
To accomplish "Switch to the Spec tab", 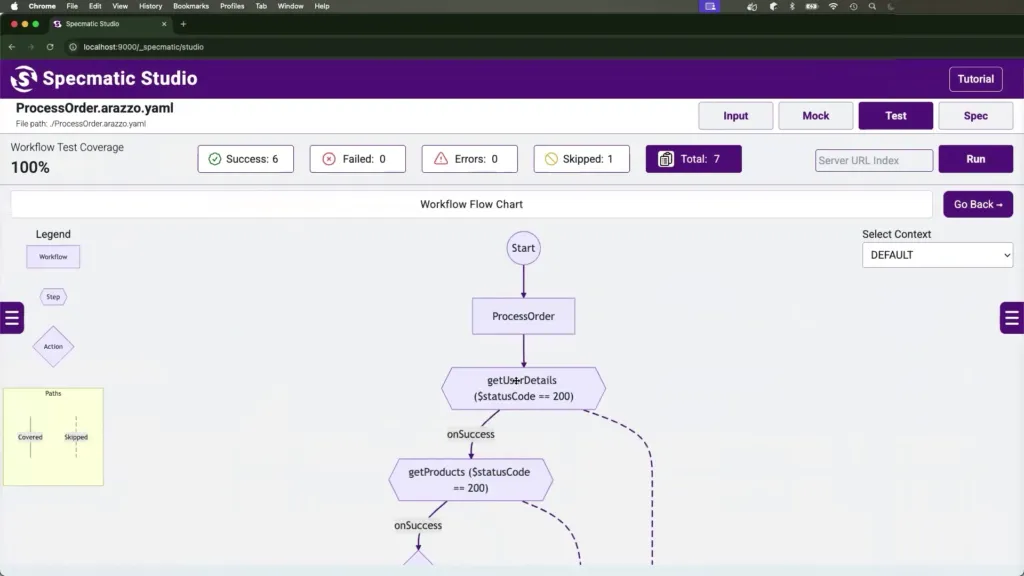I will pyautogui.click(x=975, y=116).
